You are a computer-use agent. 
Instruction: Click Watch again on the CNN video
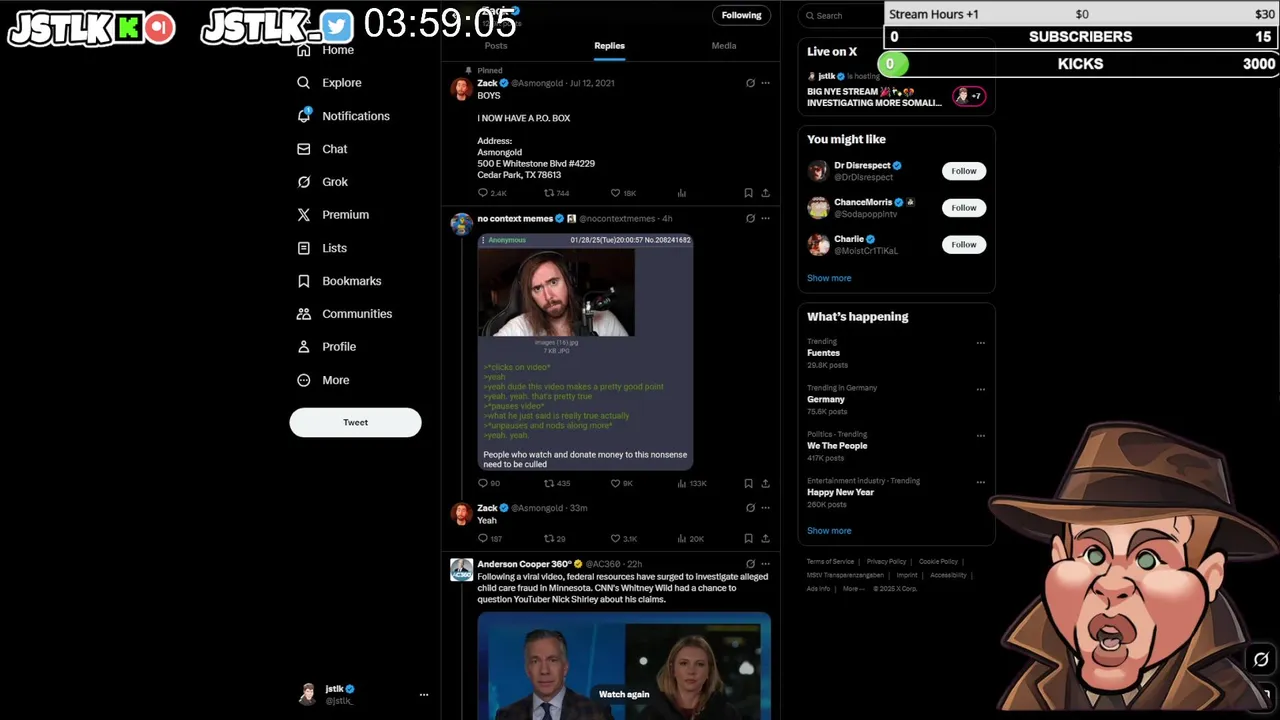[x=624, y=694]
